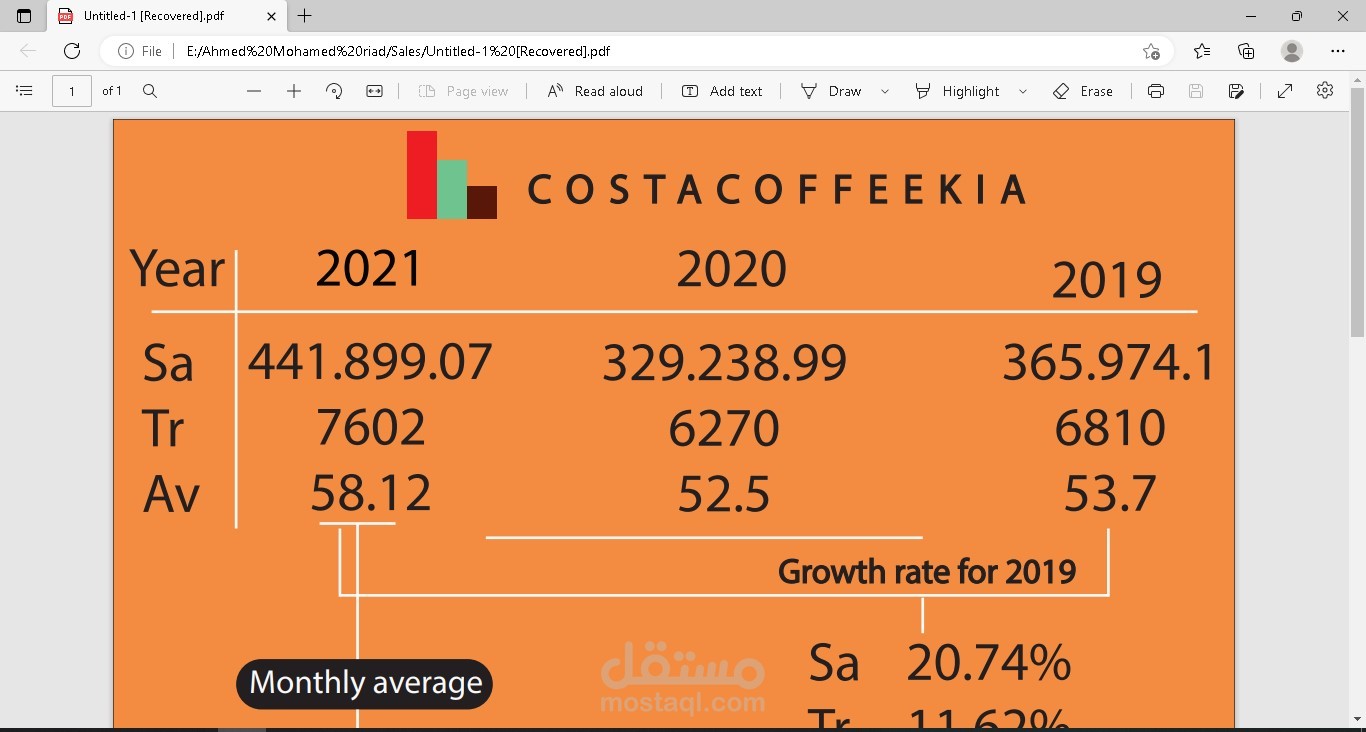Enter PDF full screen mode
The height and width of the screenshot is (732, 1366).
(x=1285, y=91)
